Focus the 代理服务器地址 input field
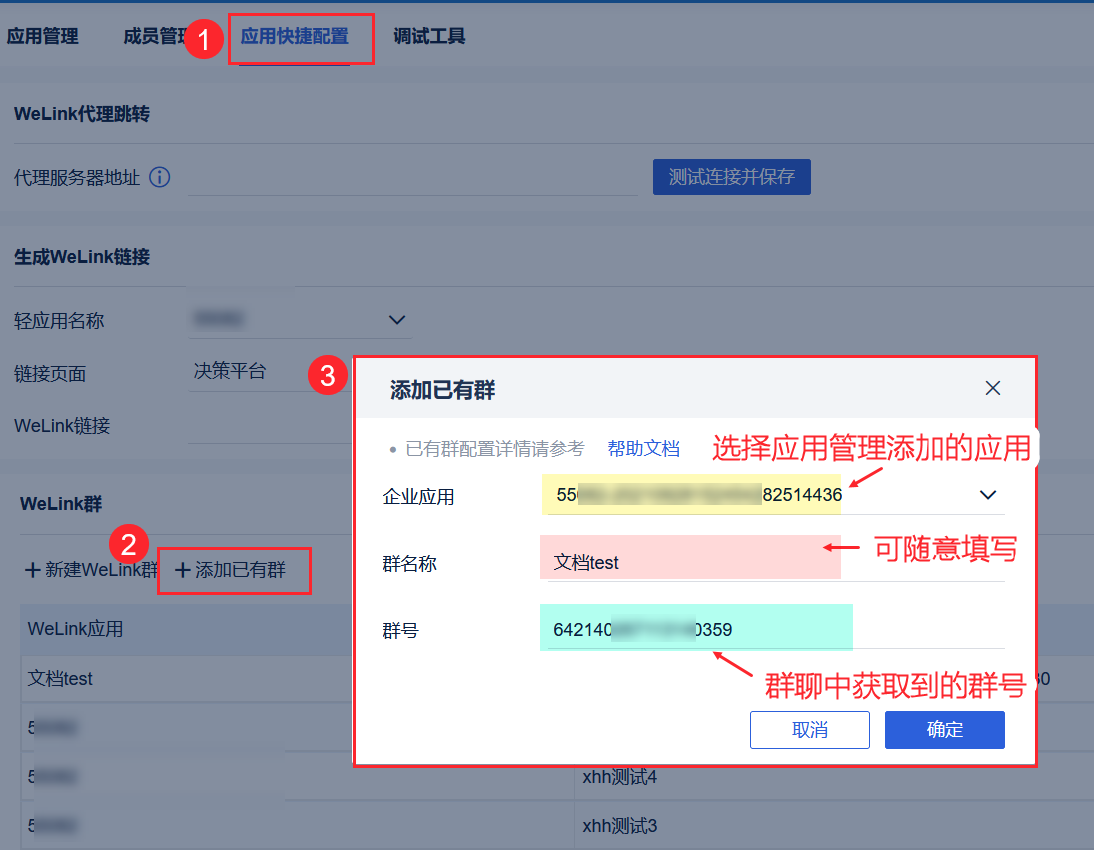The height and width of the screenshot is (850, 1094). [x=412, y=178]
